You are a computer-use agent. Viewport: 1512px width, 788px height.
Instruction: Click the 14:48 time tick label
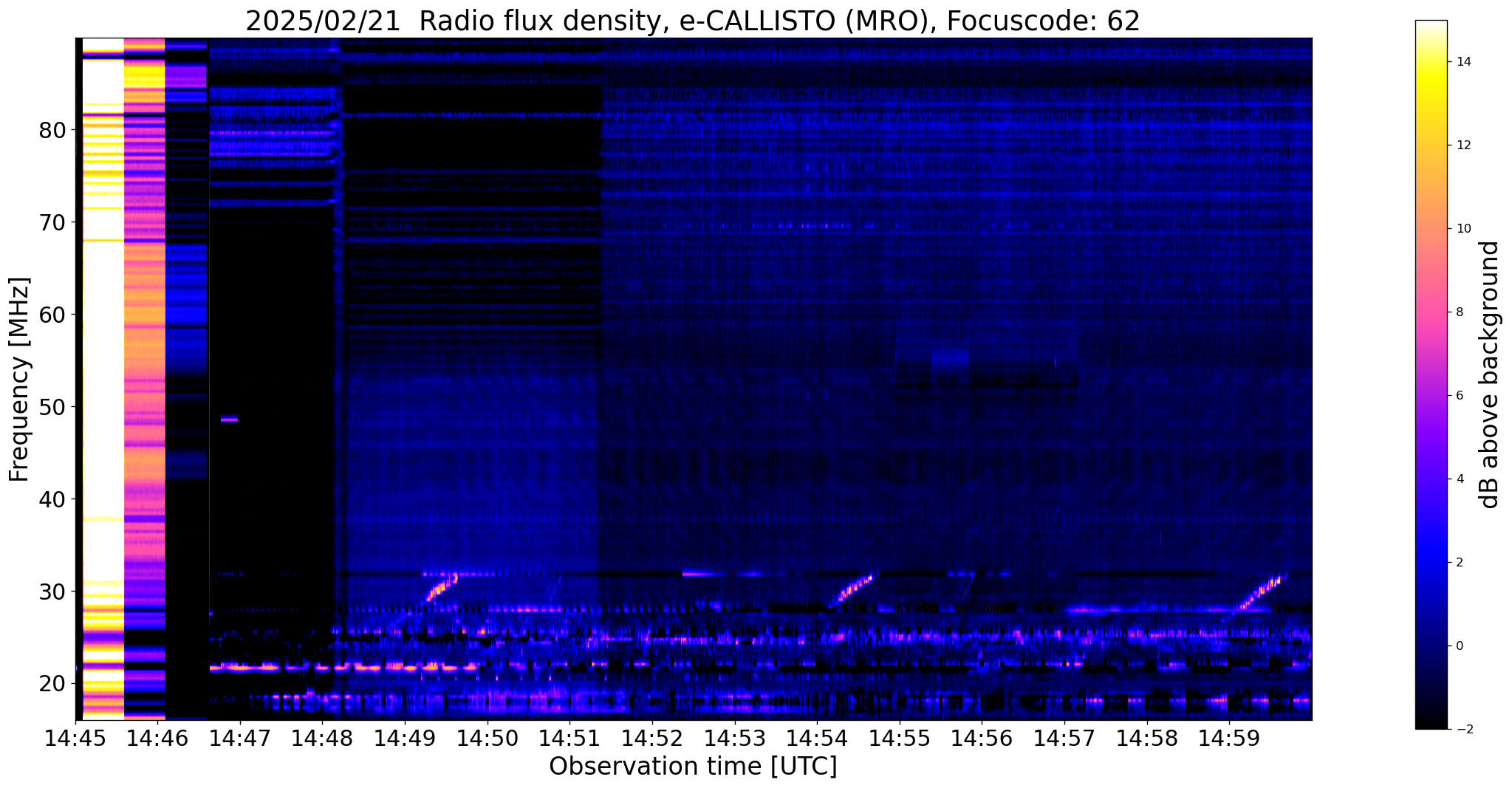point(323,739)
